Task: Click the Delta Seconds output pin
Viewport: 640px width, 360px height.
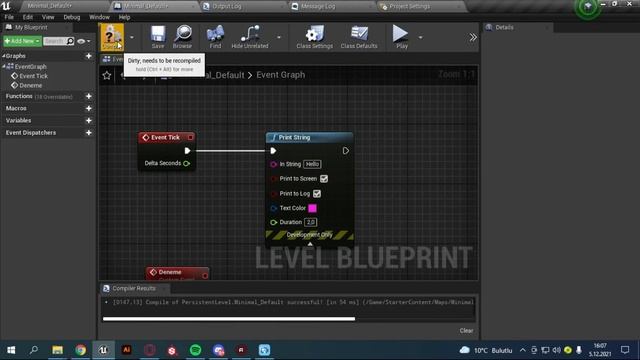Action: pyautogui.click(x=187, y=163)
